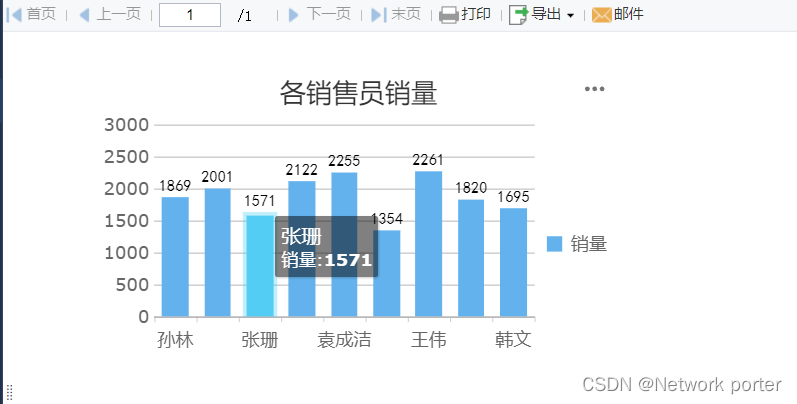This screenshot has height=404, width=797.
Task: Go to first page with 首页
Action: tap(32, 14)
